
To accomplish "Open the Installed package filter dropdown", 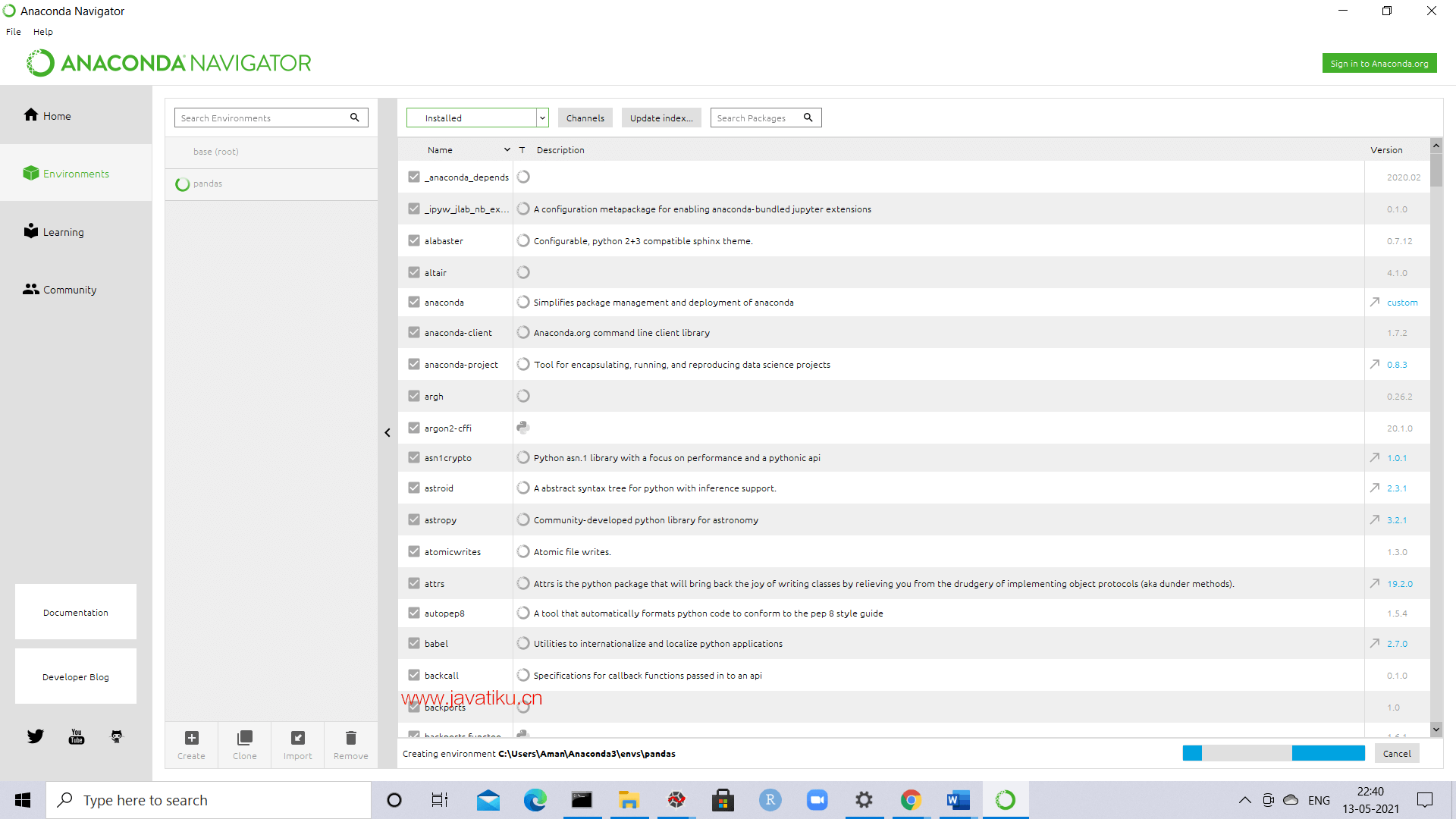I will click(477, 118).
